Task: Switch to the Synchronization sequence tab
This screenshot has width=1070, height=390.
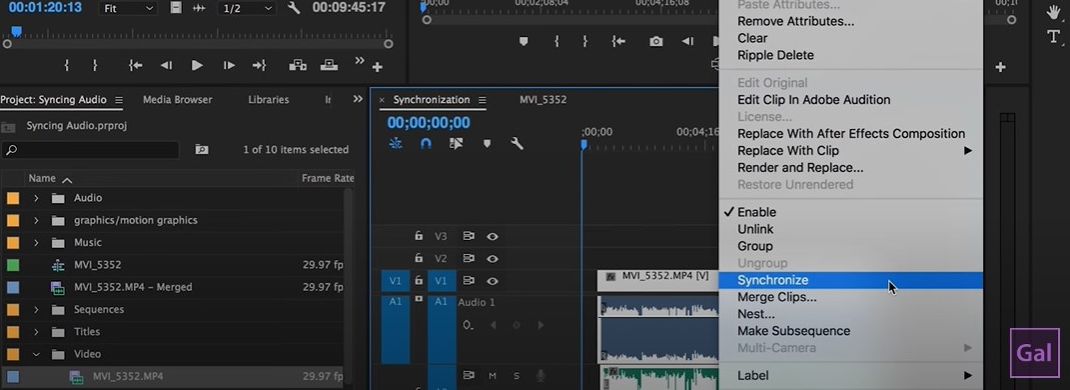Action: click(x=431, y=100)
